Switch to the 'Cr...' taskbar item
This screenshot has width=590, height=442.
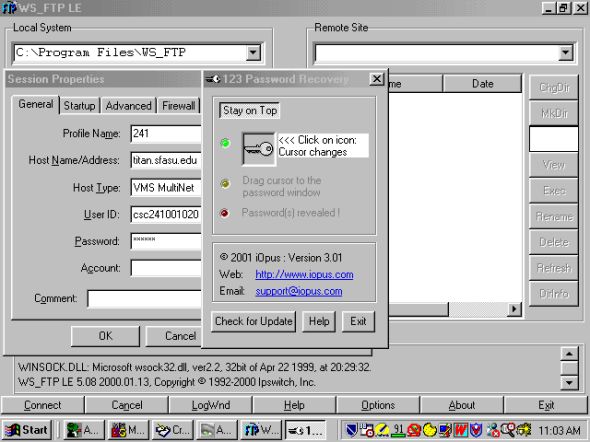173,430
